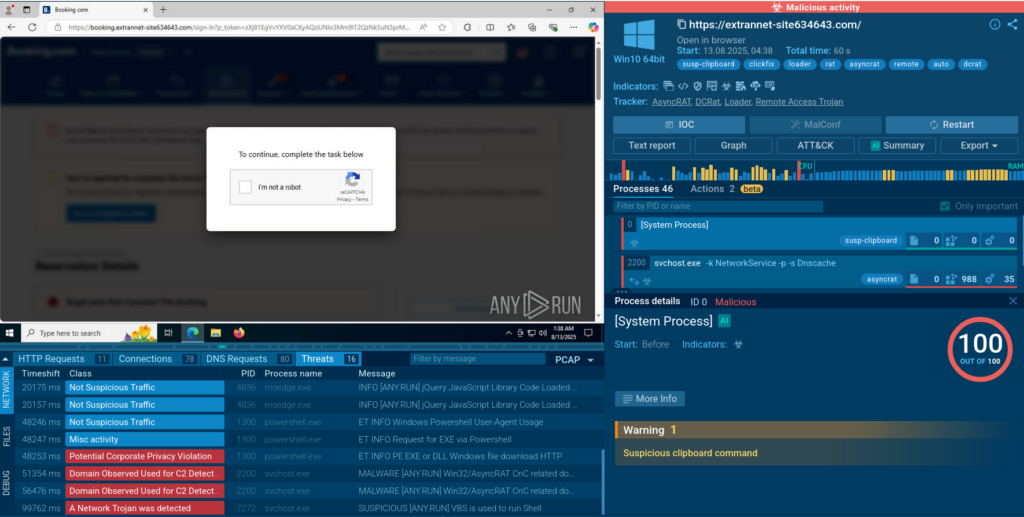
Task: Open Windows Start menu
Action: (x=9, y=333)
